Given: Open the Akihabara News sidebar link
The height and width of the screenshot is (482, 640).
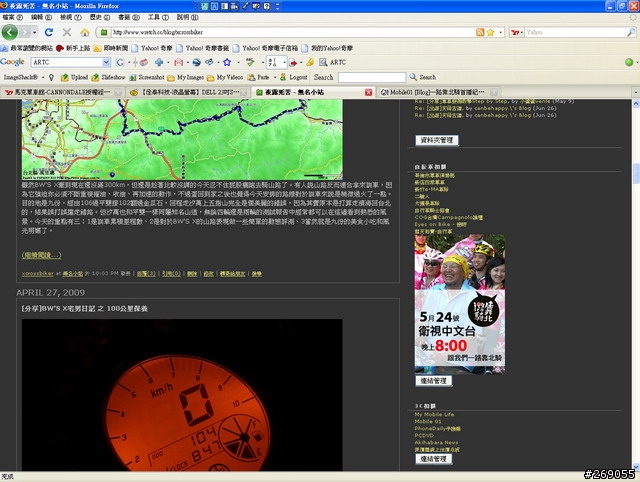Looking at the screenshot, I should pyautogui.click(x=436, y=442).
